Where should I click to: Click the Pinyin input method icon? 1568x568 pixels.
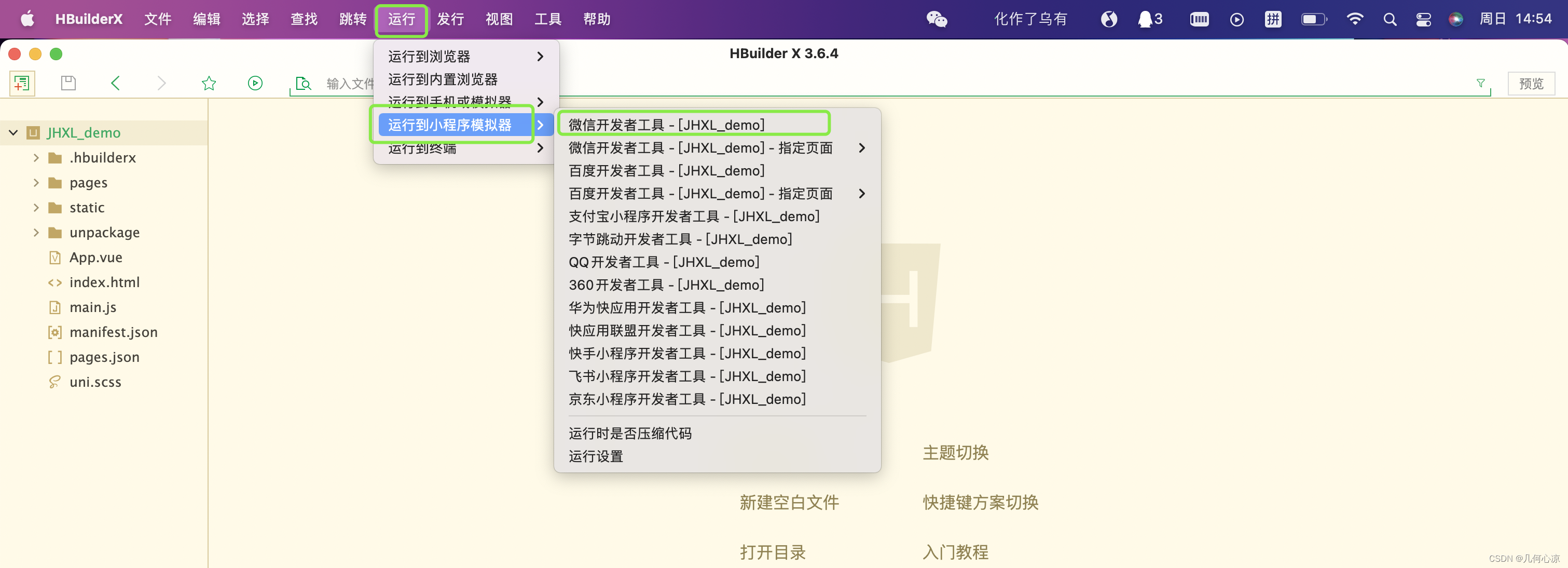tap(1273, 19)
